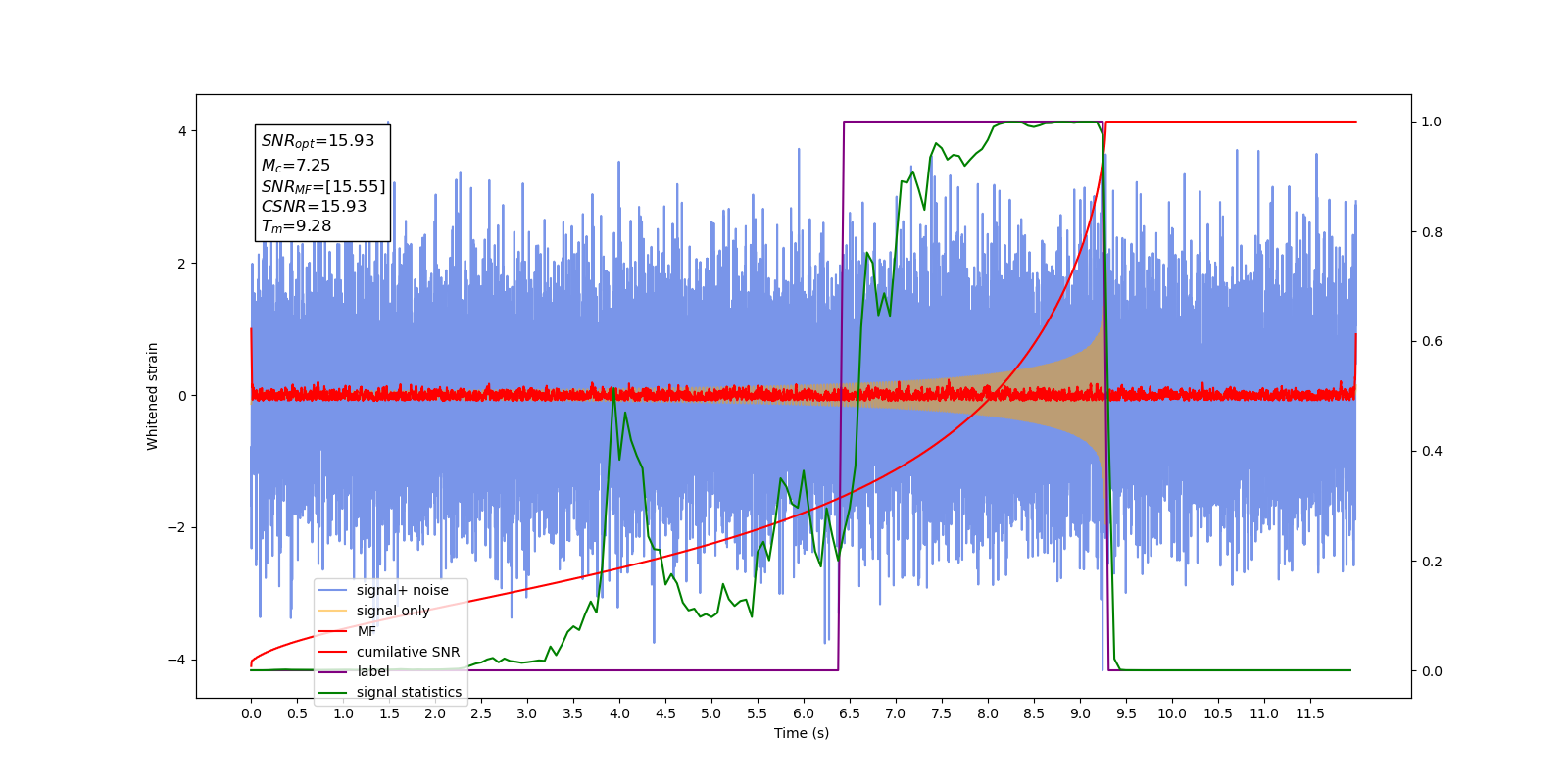The width and height of the screenshot is (1568, 784).
Task: Click the blue signal+ noise legend line
Action: [x=334, y=590]
